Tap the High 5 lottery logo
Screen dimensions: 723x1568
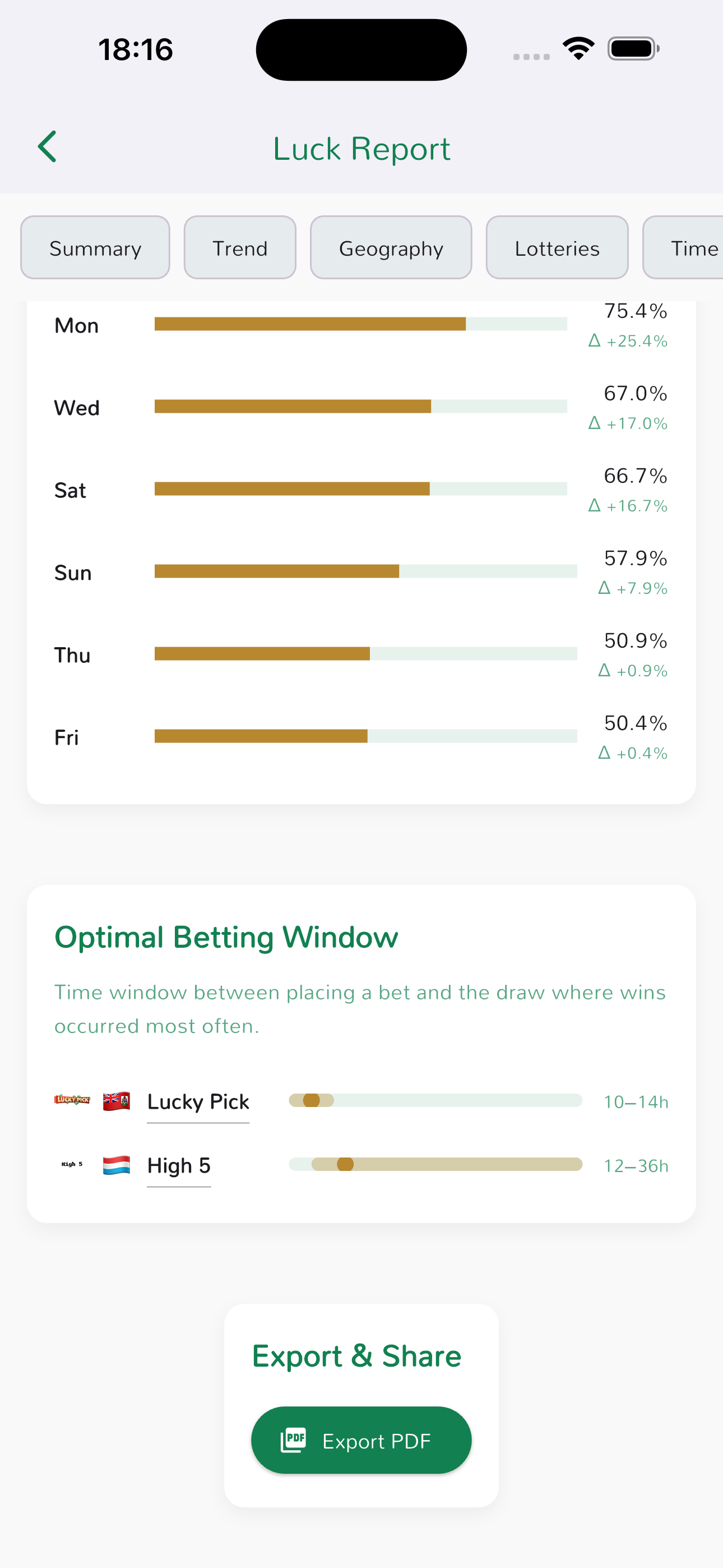pyautogui.click(x=72, y=1164)
